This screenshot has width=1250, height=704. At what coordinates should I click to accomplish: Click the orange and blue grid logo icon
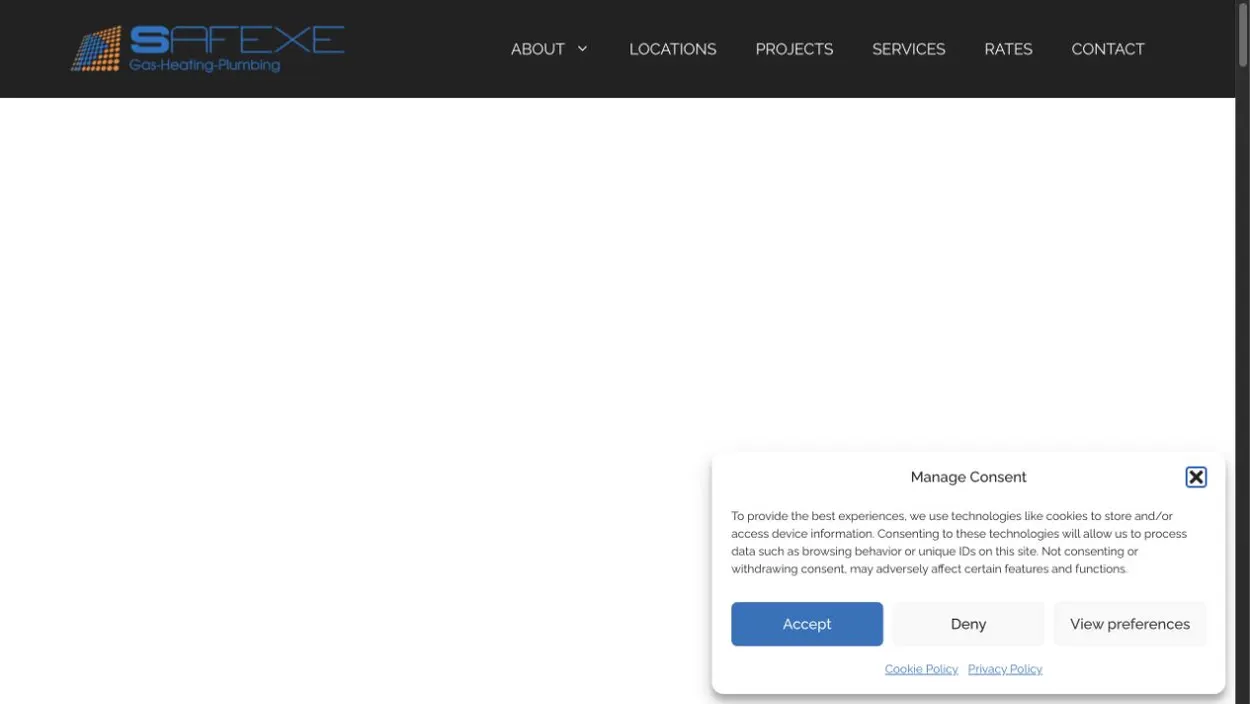(97, 49)
